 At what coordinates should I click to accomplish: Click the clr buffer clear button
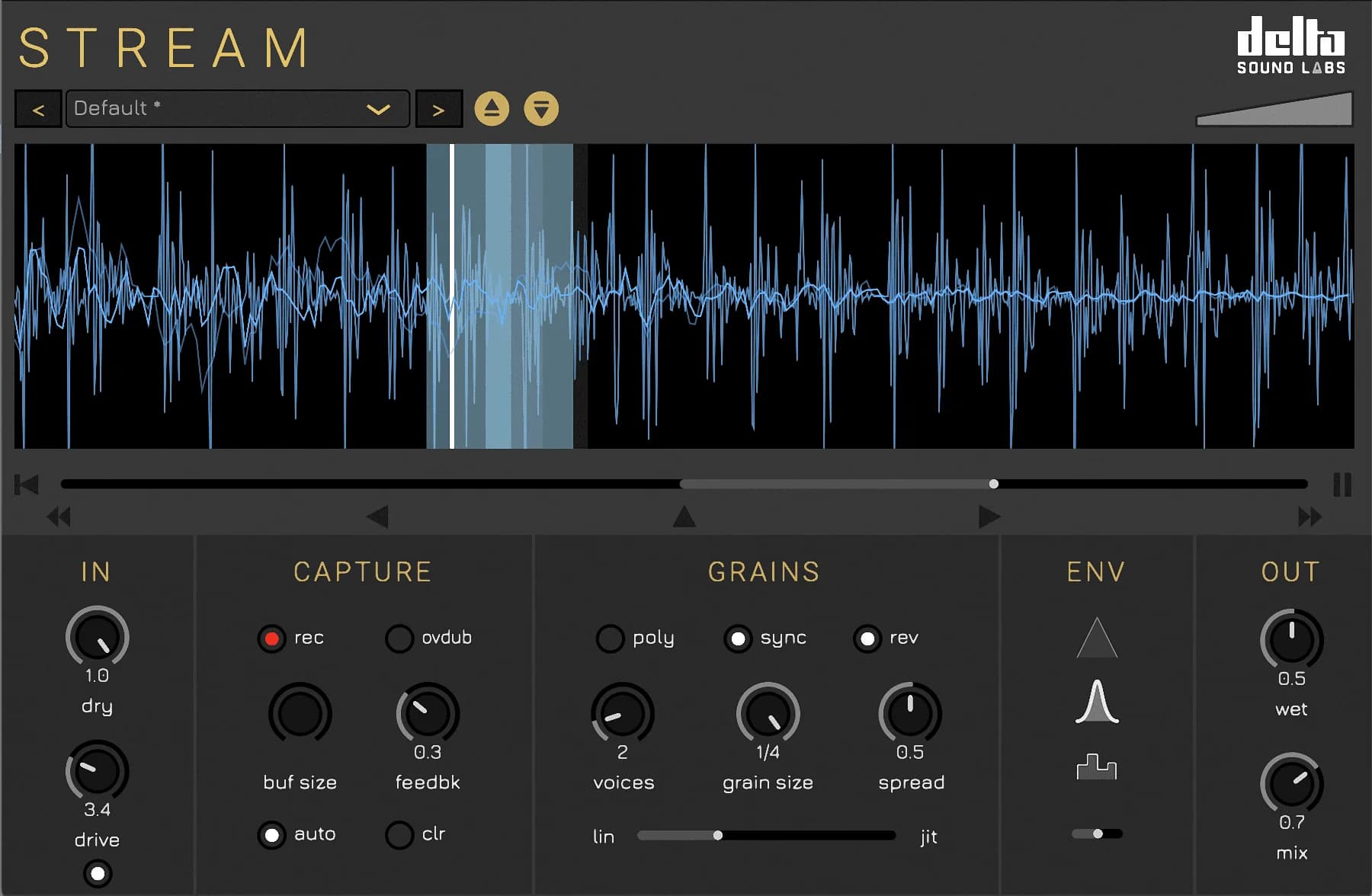coord(399,835)
